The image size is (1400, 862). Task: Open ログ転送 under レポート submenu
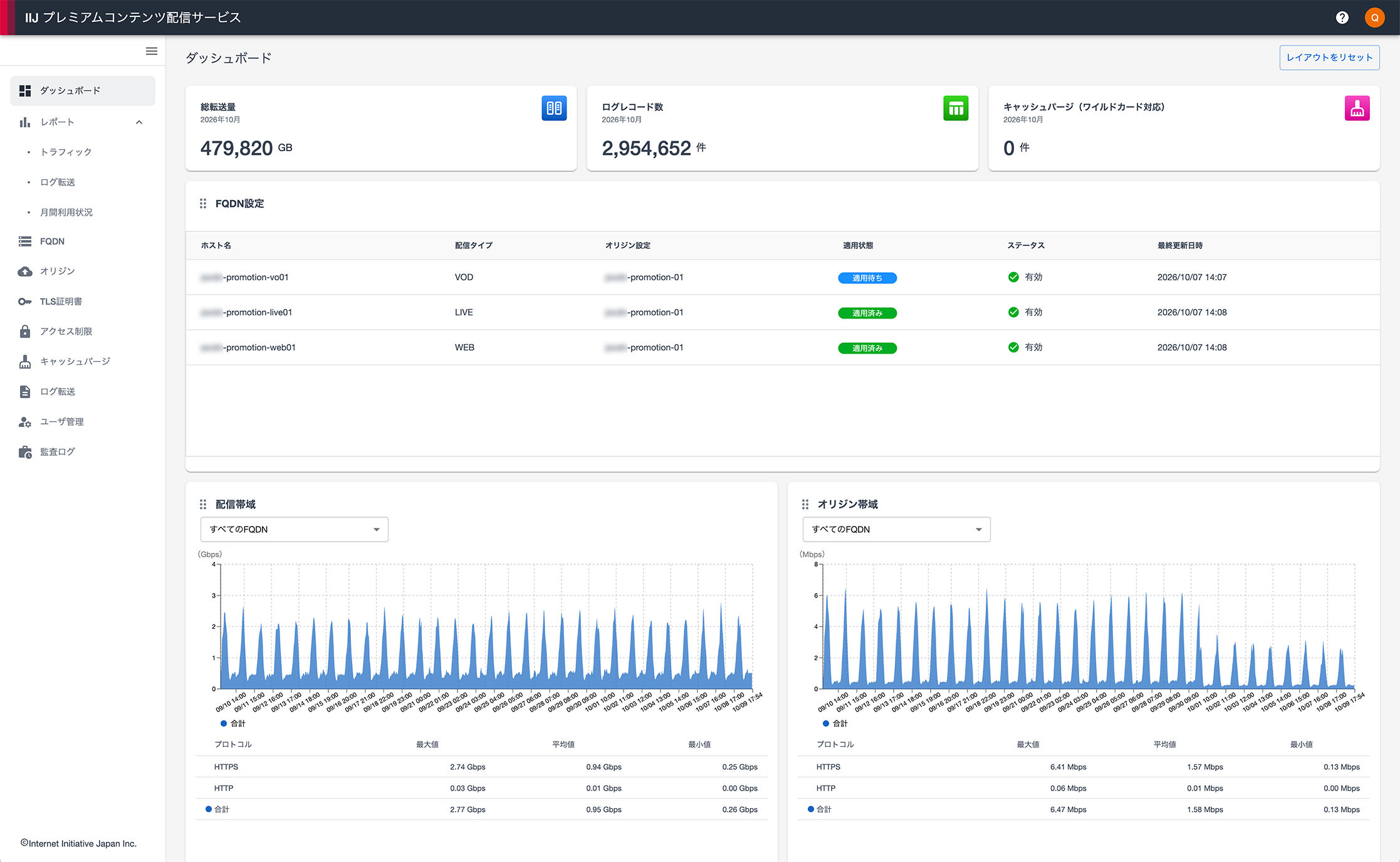(x=58, y=182)
